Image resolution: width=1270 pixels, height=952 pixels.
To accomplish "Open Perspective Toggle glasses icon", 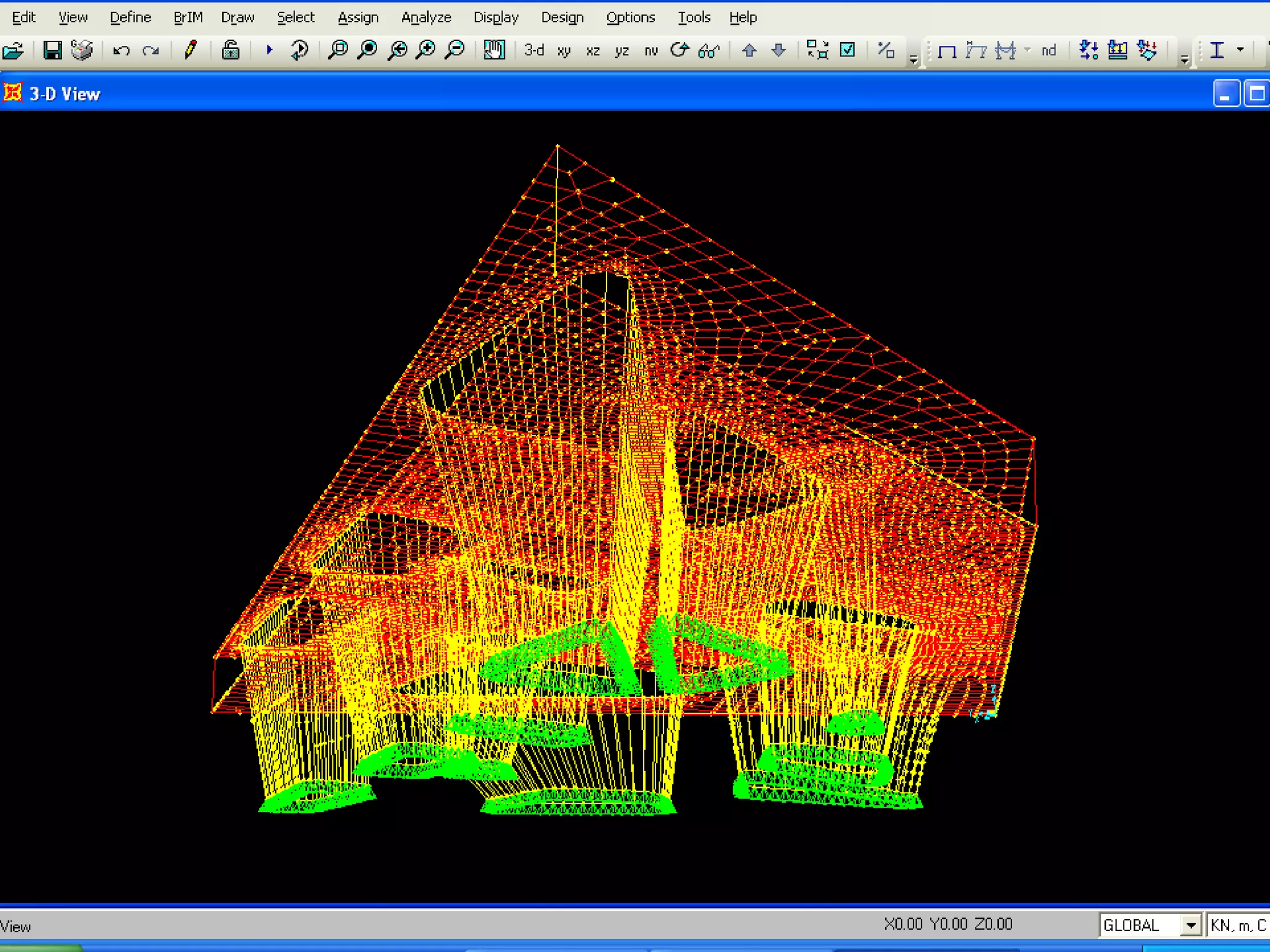I will (x=709, y=50).
